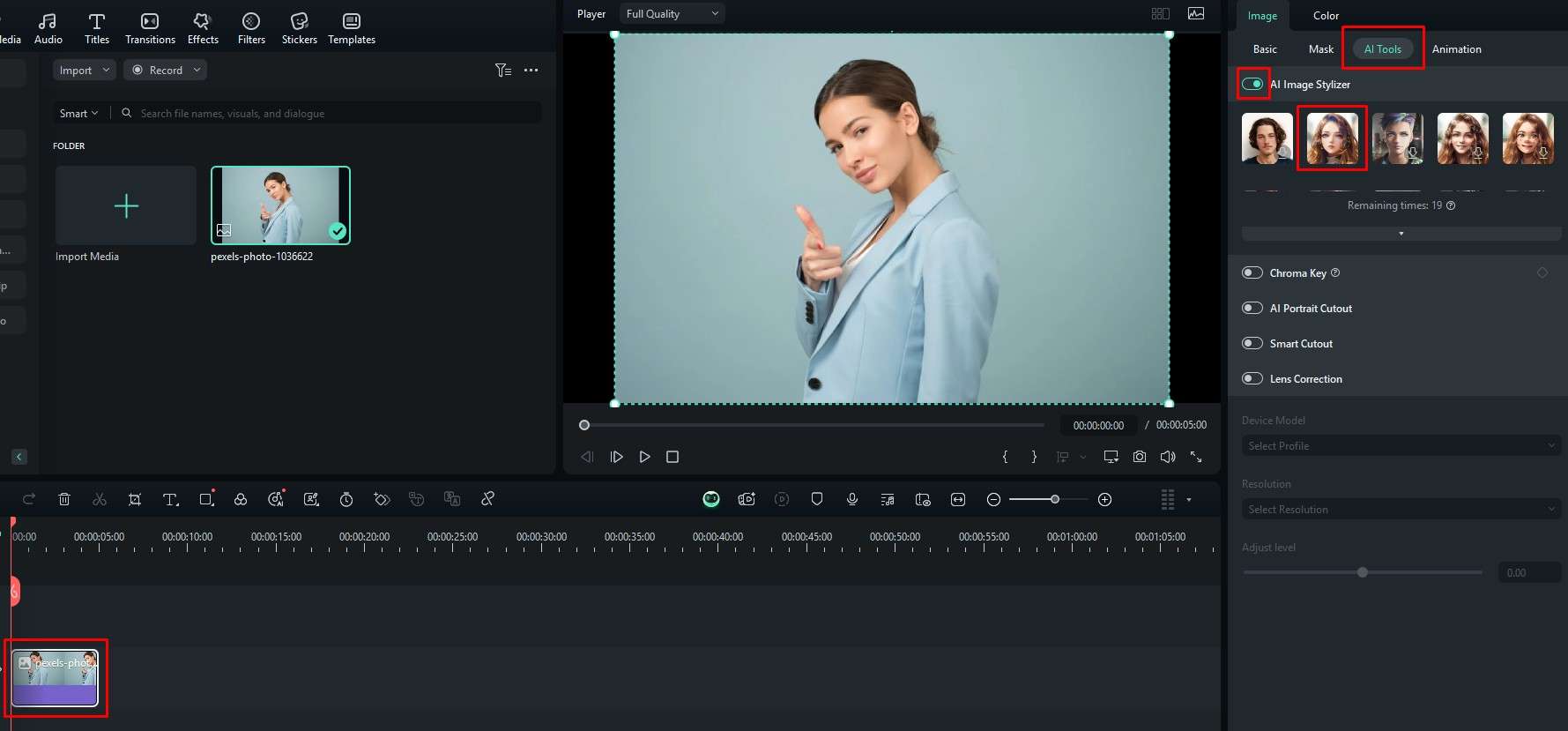
Task: Open the Basic sub-tab
Action: point(1265,49)
